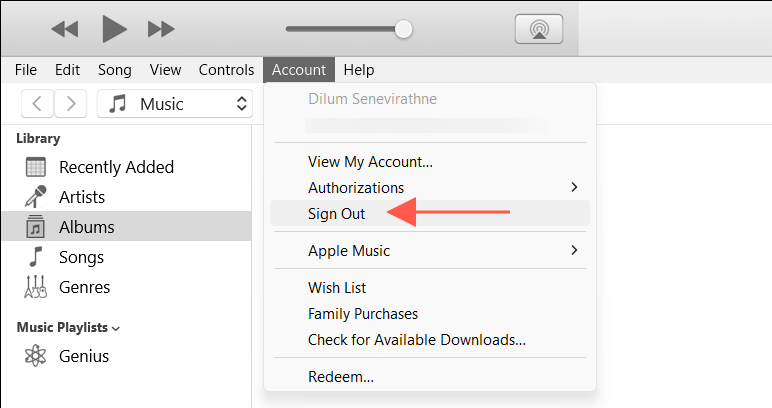Choose Sign Out from Account menu
The width and height of the screenshot is (772, 408).
430,213
